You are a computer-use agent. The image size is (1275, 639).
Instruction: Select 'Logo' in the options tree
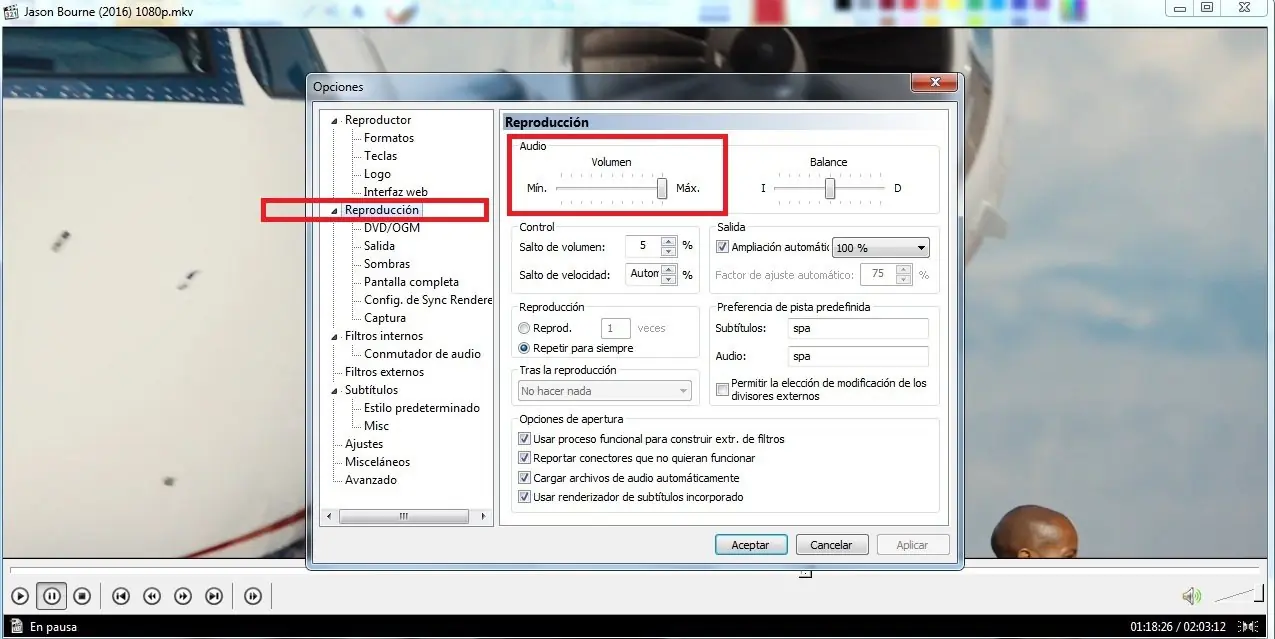(377, 174)
